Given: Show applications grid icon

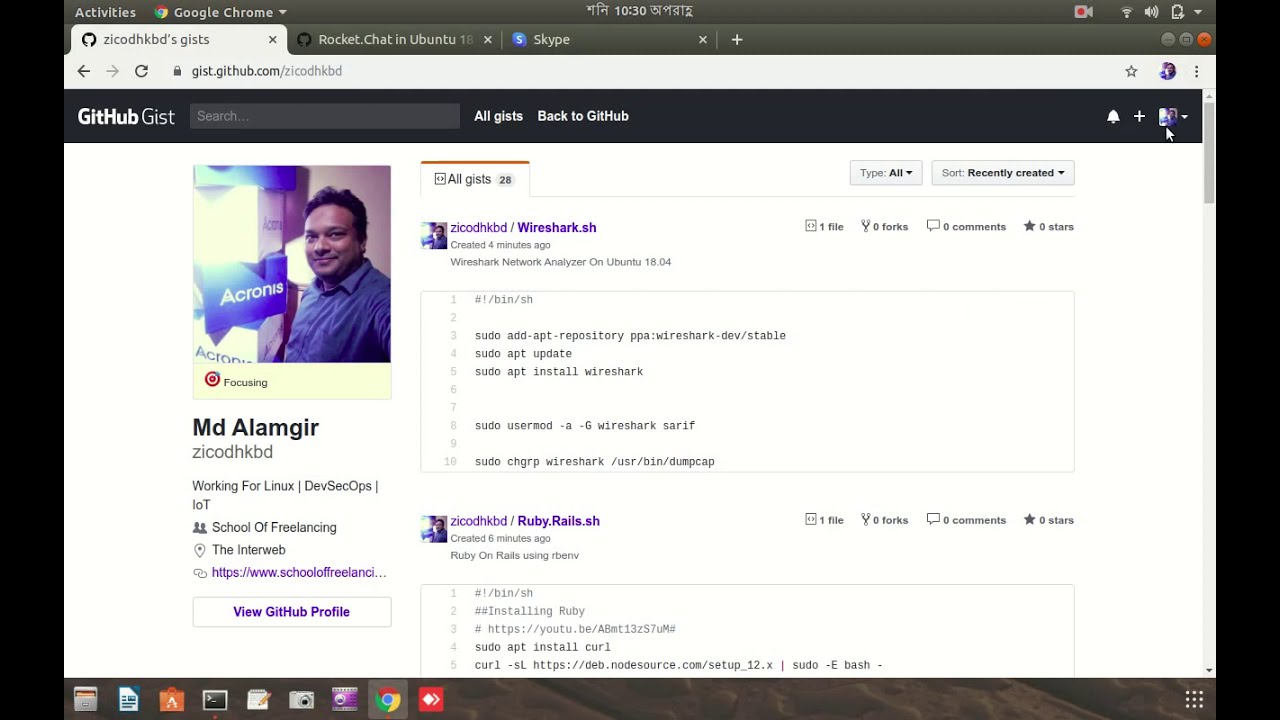Looking at the screenshot, I should click(1194, 699).
